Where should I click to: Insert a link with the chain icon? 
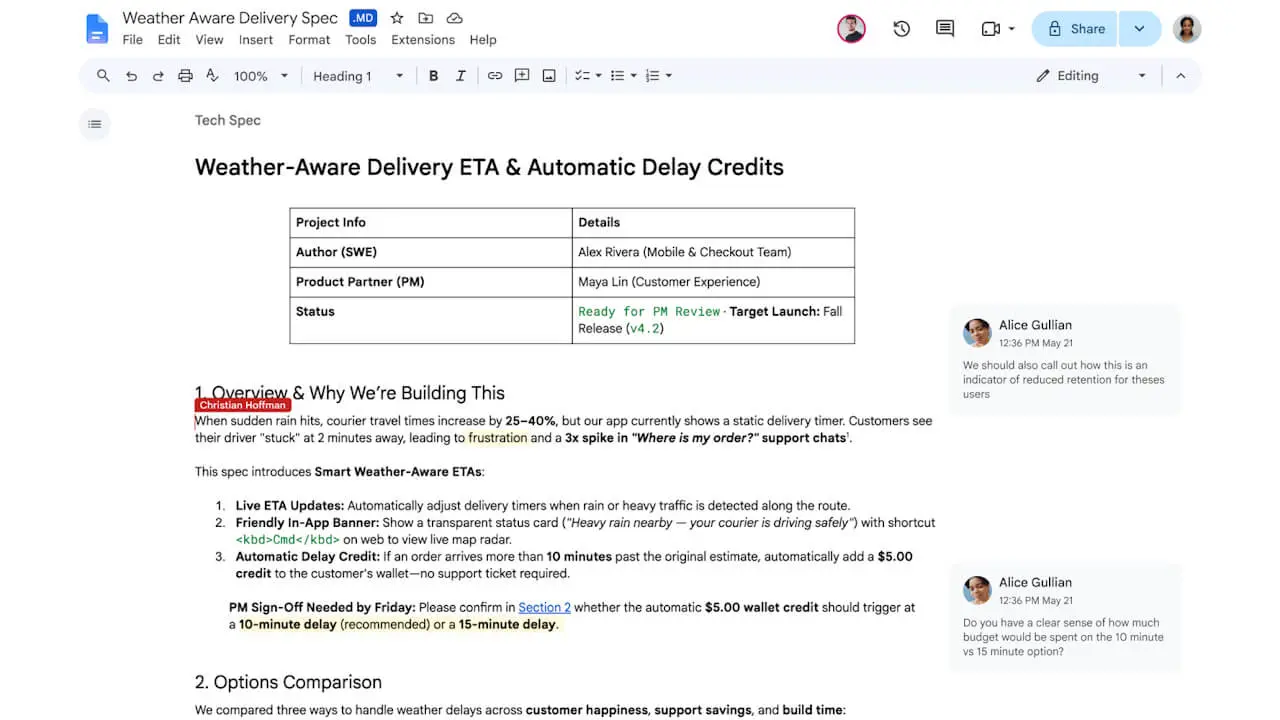click(x=495, y=76)
